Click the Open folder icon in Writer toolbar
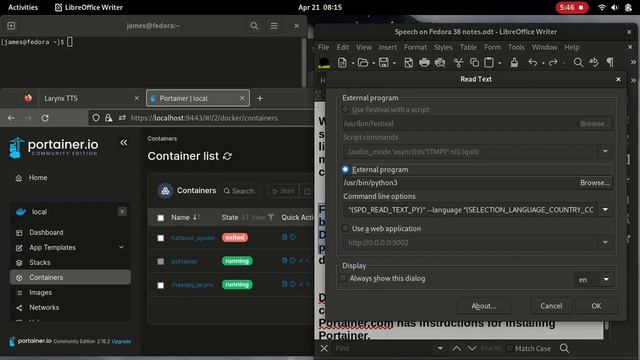Screen dimensions: 640x360 [362, 62]
